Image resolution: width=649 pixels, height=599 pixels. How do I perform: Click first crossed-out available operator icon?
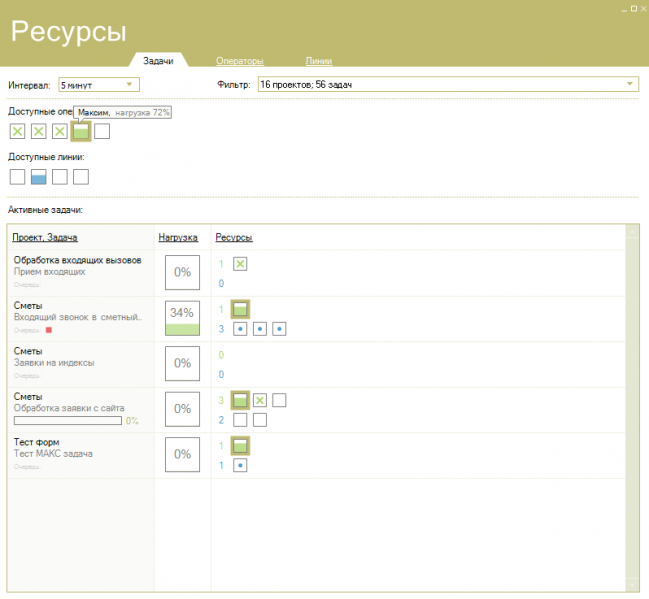click(x=17, y=132)
